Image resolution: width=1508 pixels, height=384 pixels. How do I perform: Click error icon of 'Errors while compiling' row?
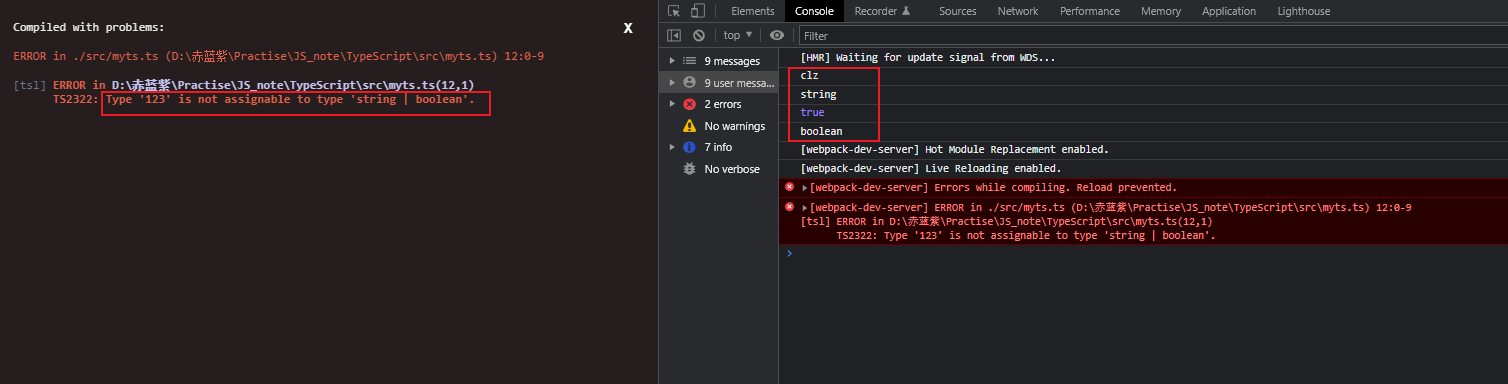pos(789,187)
